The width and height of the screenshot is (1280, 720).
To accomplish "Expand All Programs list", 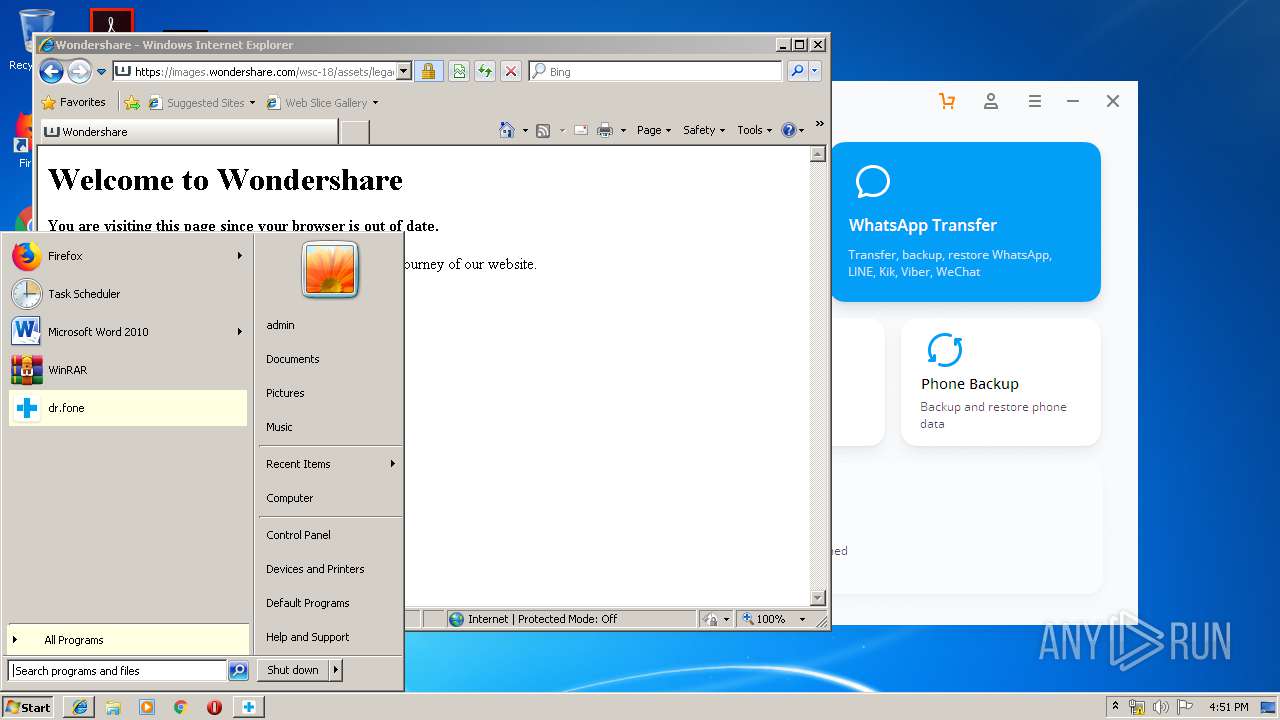I will coord(127,640).
